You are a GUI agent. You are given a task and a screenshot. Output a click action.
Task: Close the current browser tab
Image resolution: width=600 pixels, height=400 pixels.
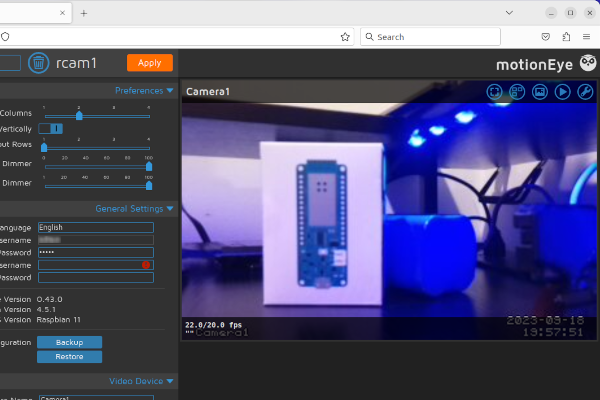click(x=62, y=13)
